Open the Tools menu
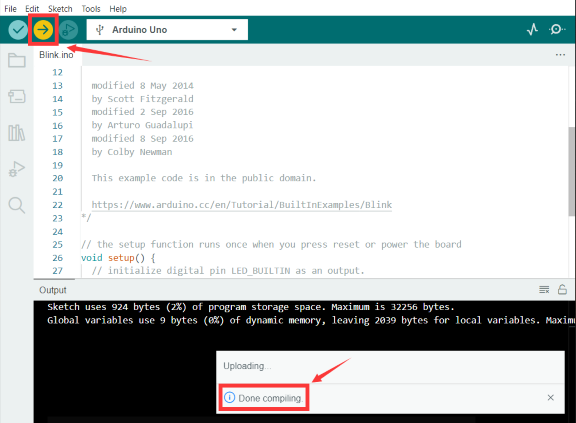576x423 pixels. (91, 8)
